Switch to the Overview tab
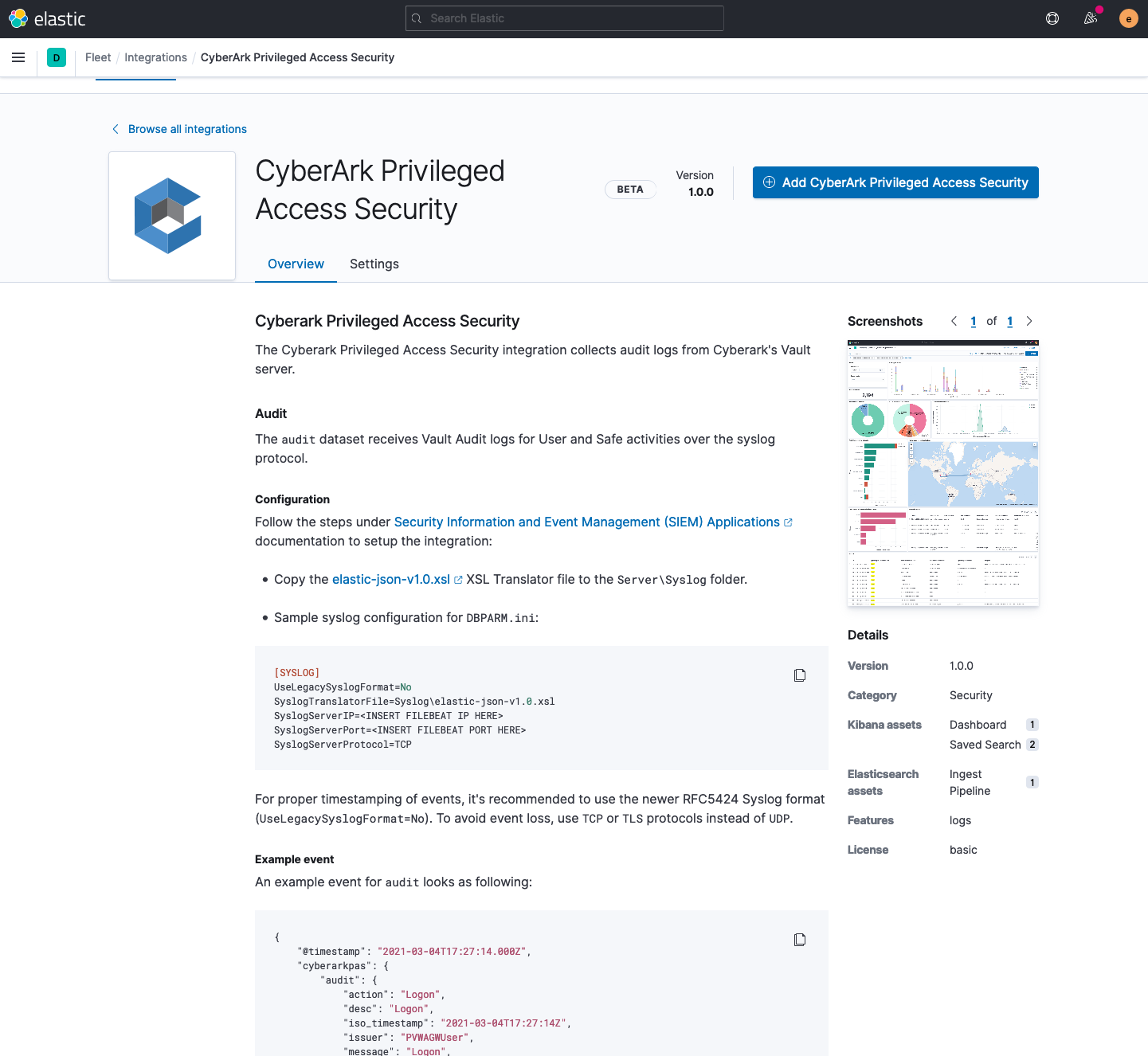 296,264
